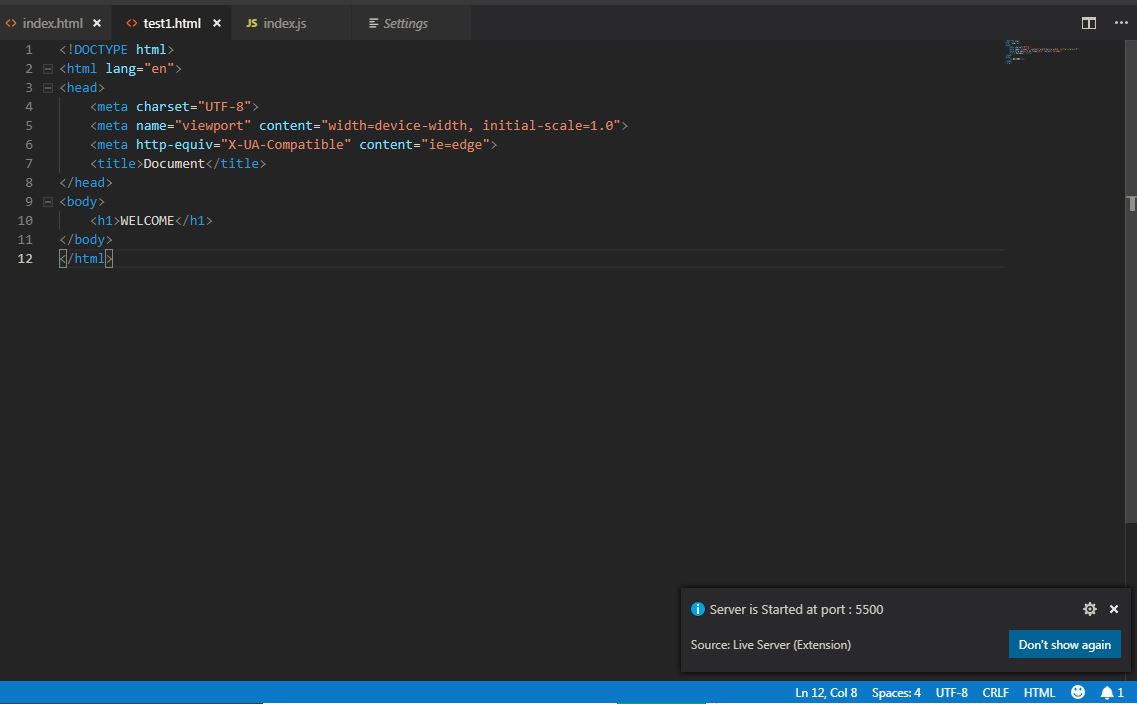Screen dimensions: 1137x704
Task: Click the Don't show again button
Action: pyautogui.click(x=1064, y=645)
